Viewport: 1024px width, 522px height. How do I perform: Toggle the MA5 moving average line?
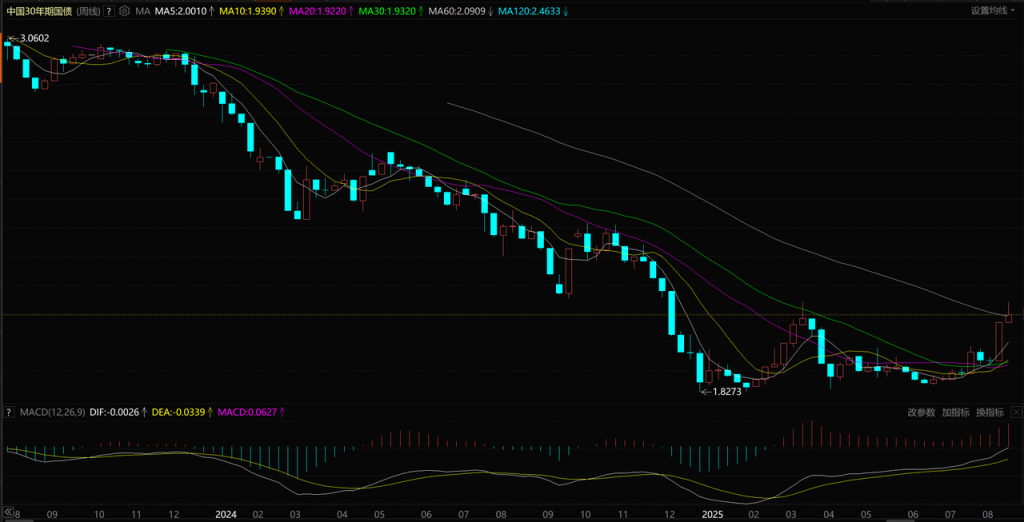182,11
